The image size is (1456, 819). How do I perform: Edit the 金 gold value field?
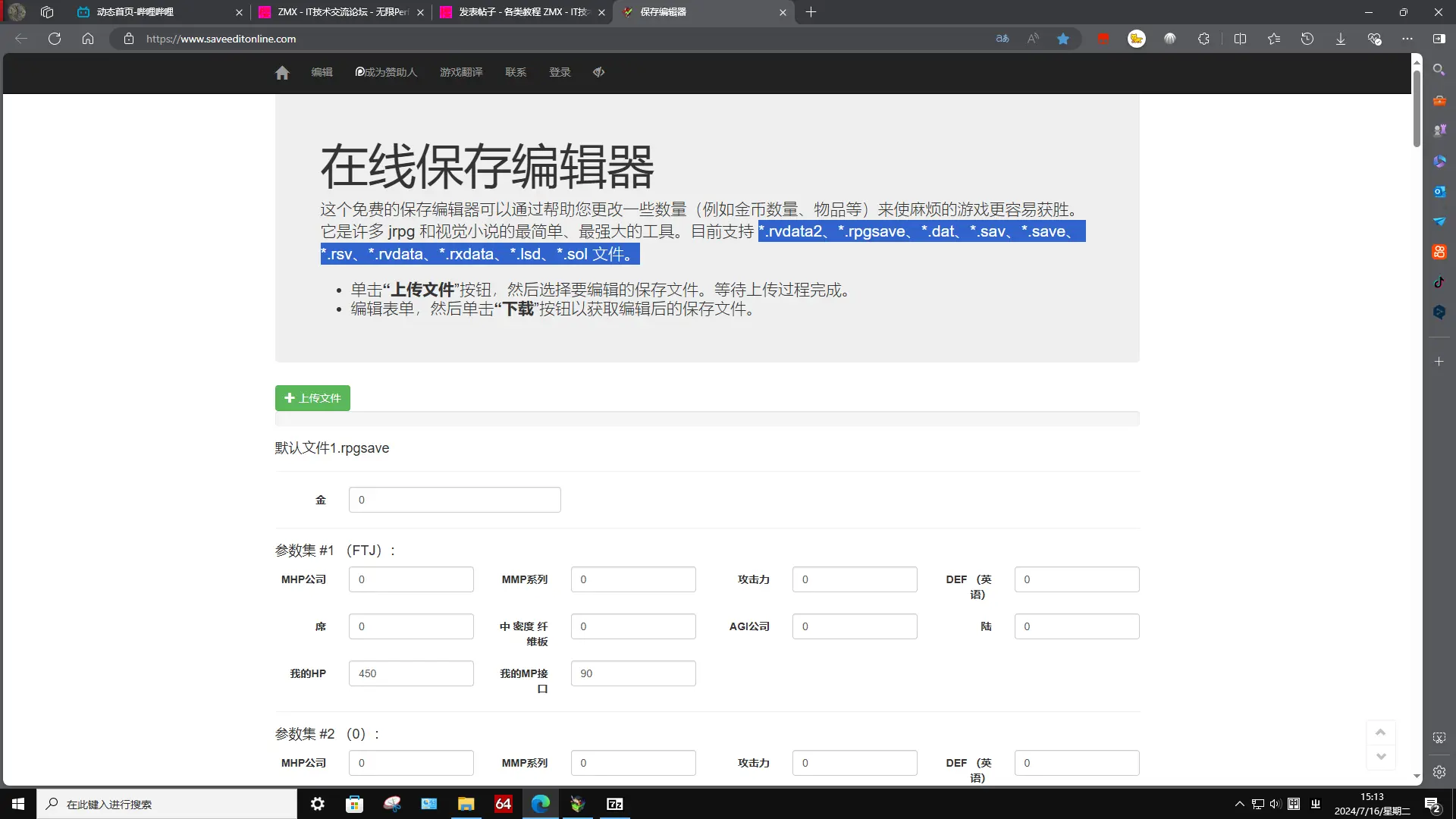click(455, 500)
